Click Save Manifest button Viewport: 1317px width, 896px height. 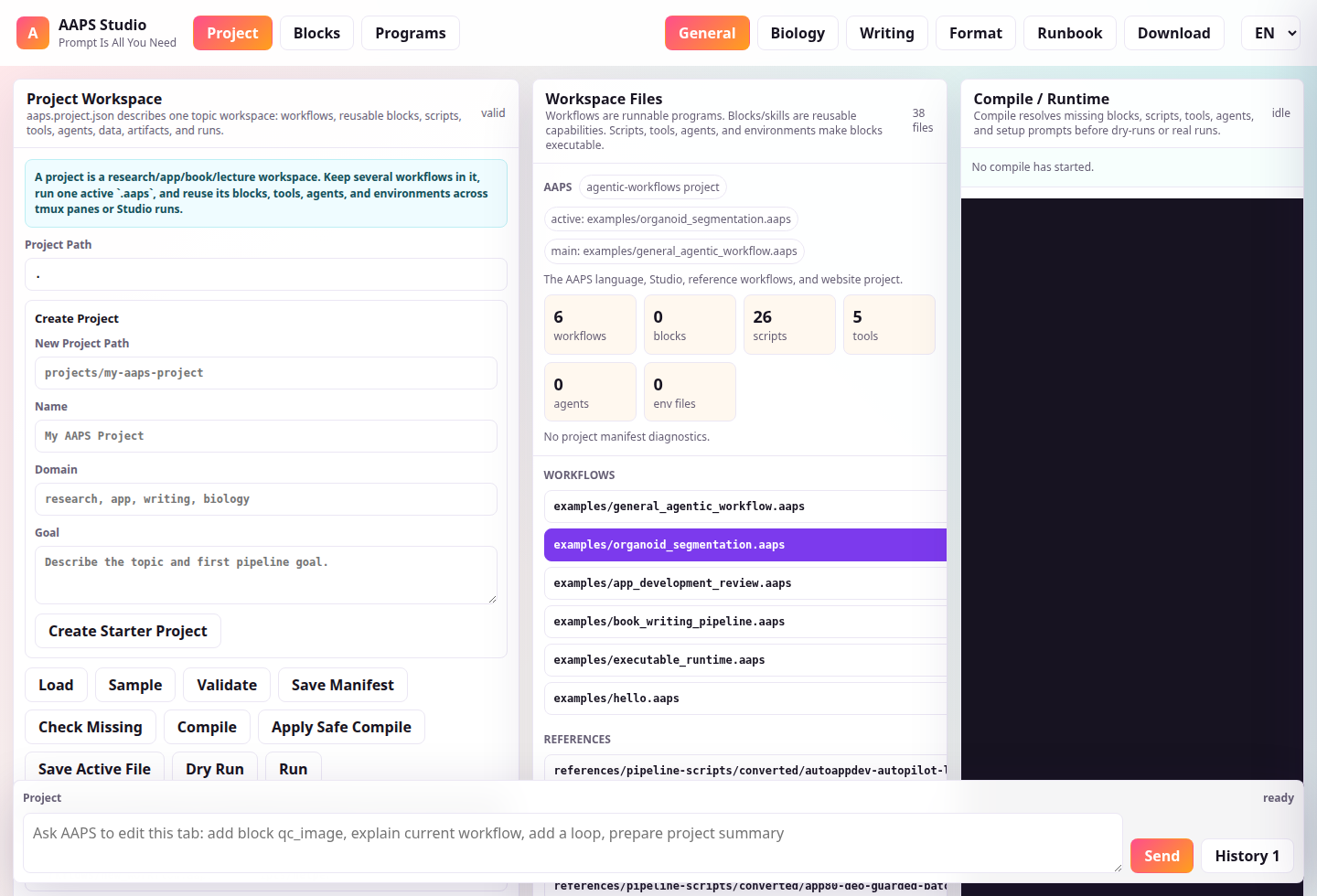(x=343, y=685)
